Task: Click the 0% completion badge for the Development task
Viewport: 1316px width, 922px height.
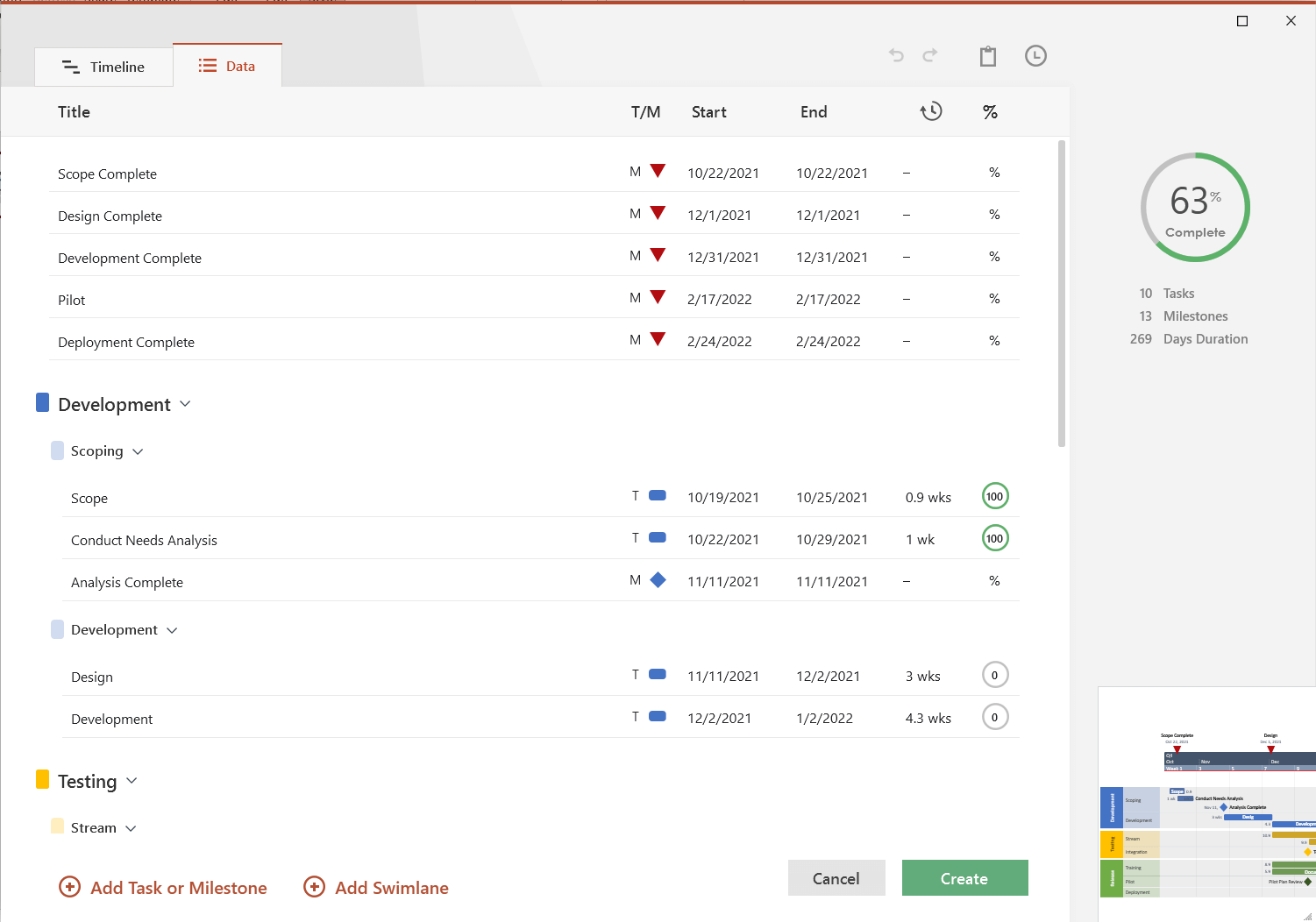Action: (x=995, y=717)
